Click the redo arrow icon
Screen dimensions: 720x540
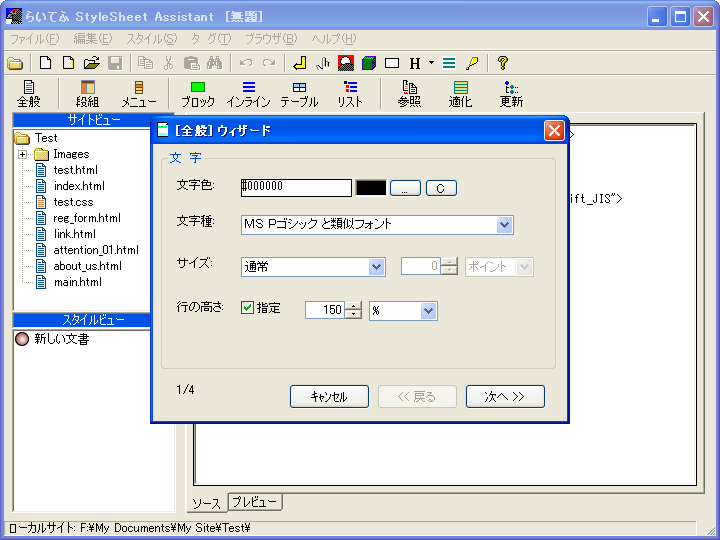(269, 63)
